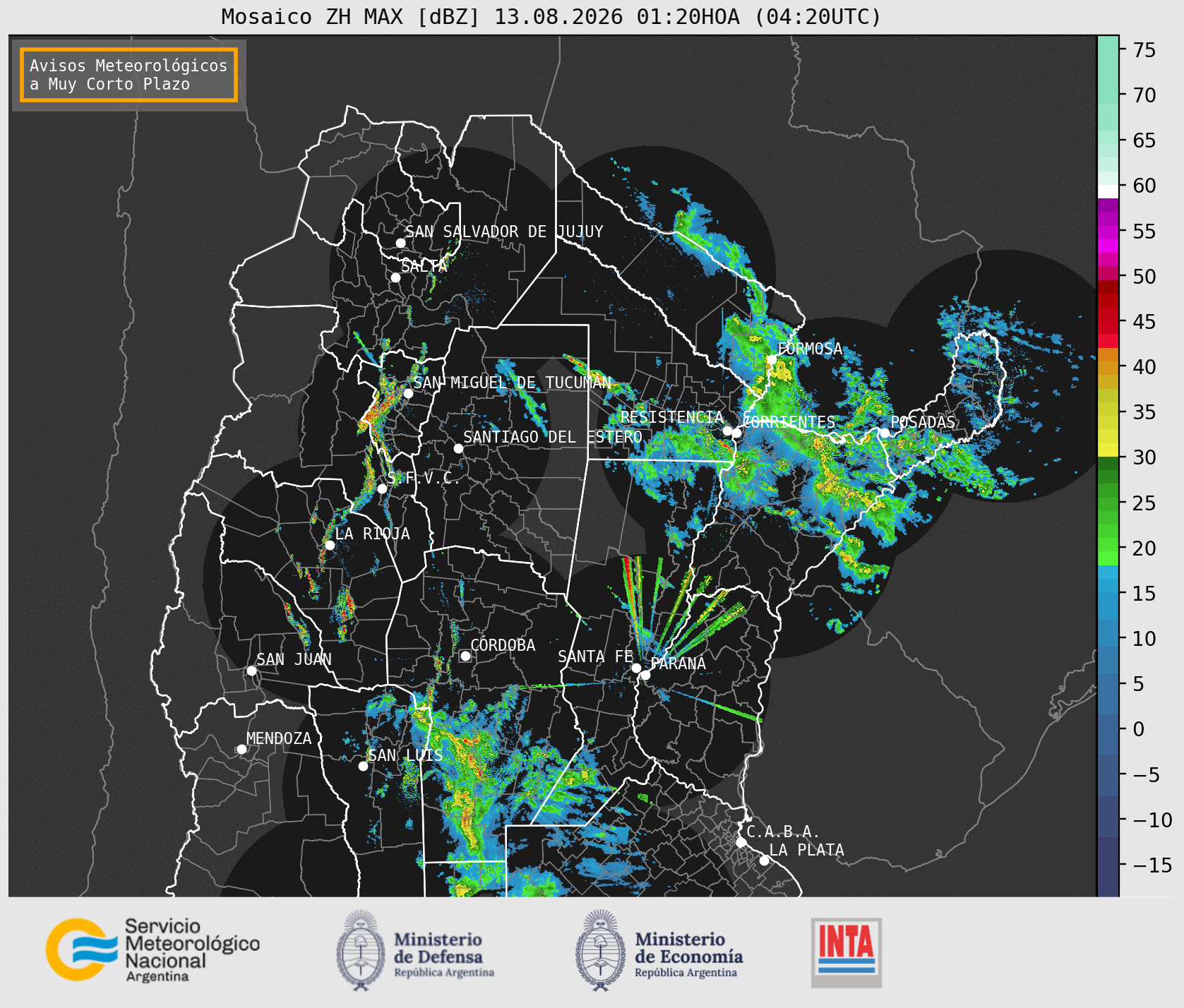The image size is (1184, 1008).
Task: Click the SANTIAGO DEL ESTERO label
Action: tap(553, 437)
